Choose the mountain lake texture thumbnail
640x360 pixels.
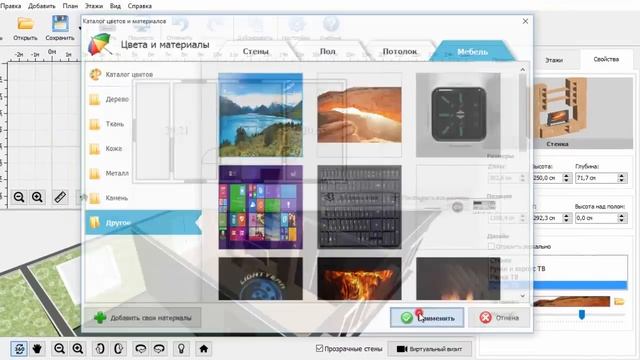260,115
